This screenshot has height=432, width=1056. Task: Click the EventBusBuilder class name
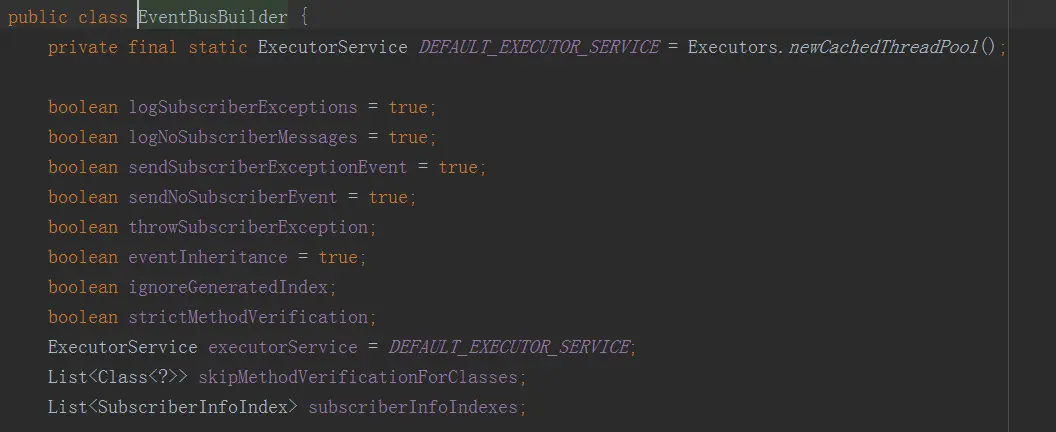point(213,18)
